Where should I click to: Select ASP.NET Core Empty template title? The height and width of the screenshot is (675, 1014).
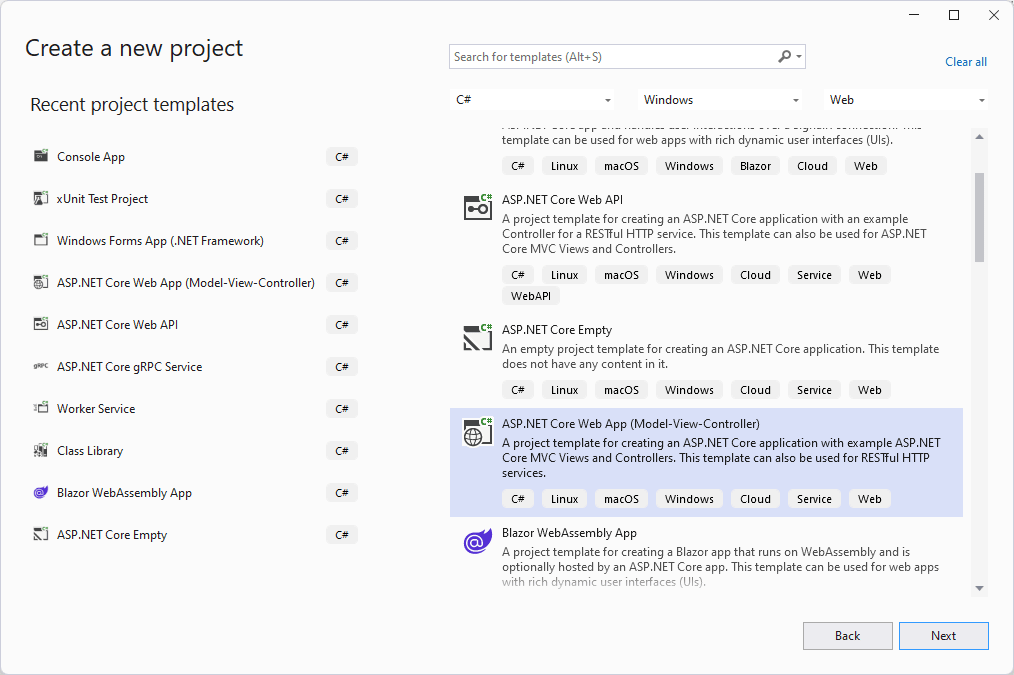(557, 330)
